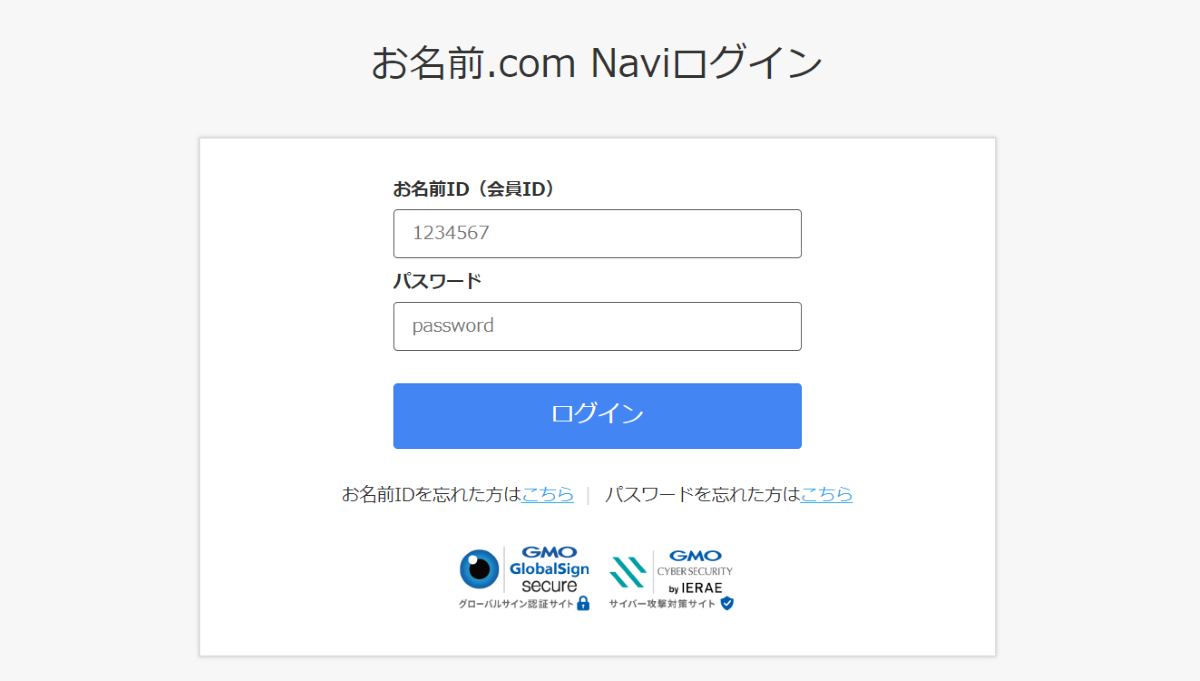Click the GlobalSign secure seal text
This screenshot has height=681, width=1200.
pyautogui.click(x=549, y=577)
